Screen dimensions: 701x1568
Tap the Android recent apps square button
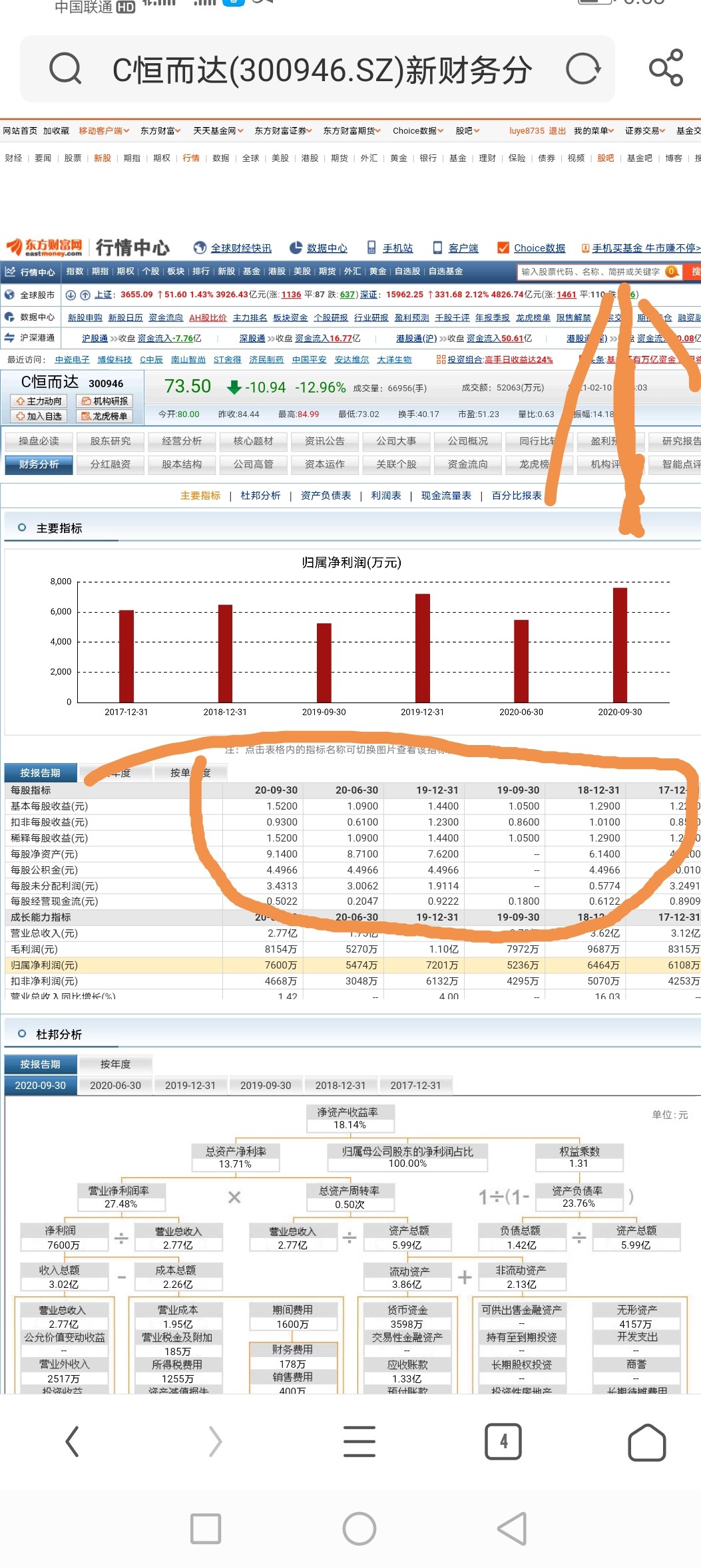pos(206,1528)
